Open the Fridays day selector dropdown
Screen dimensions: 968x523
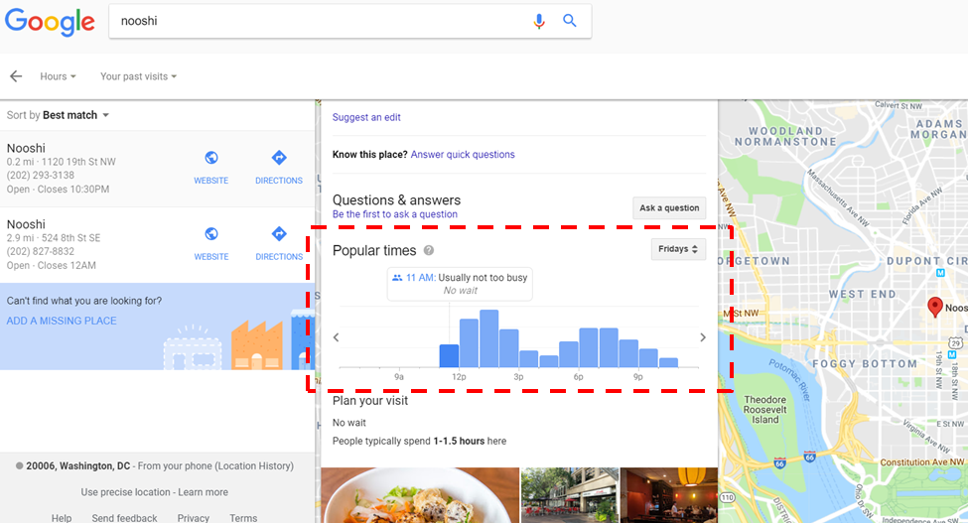pos(678,249)
